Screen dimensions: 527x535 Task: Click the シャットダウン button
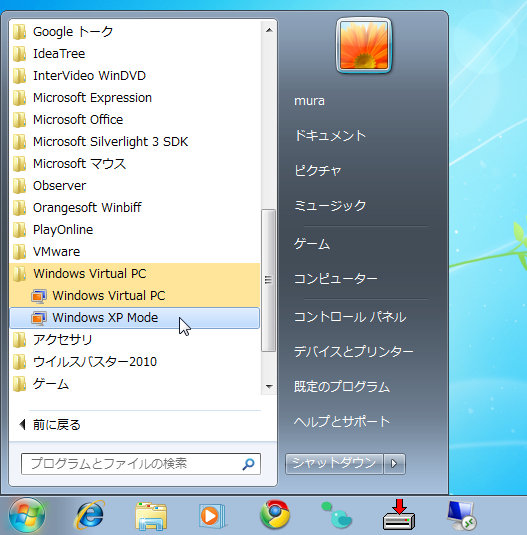334,464
